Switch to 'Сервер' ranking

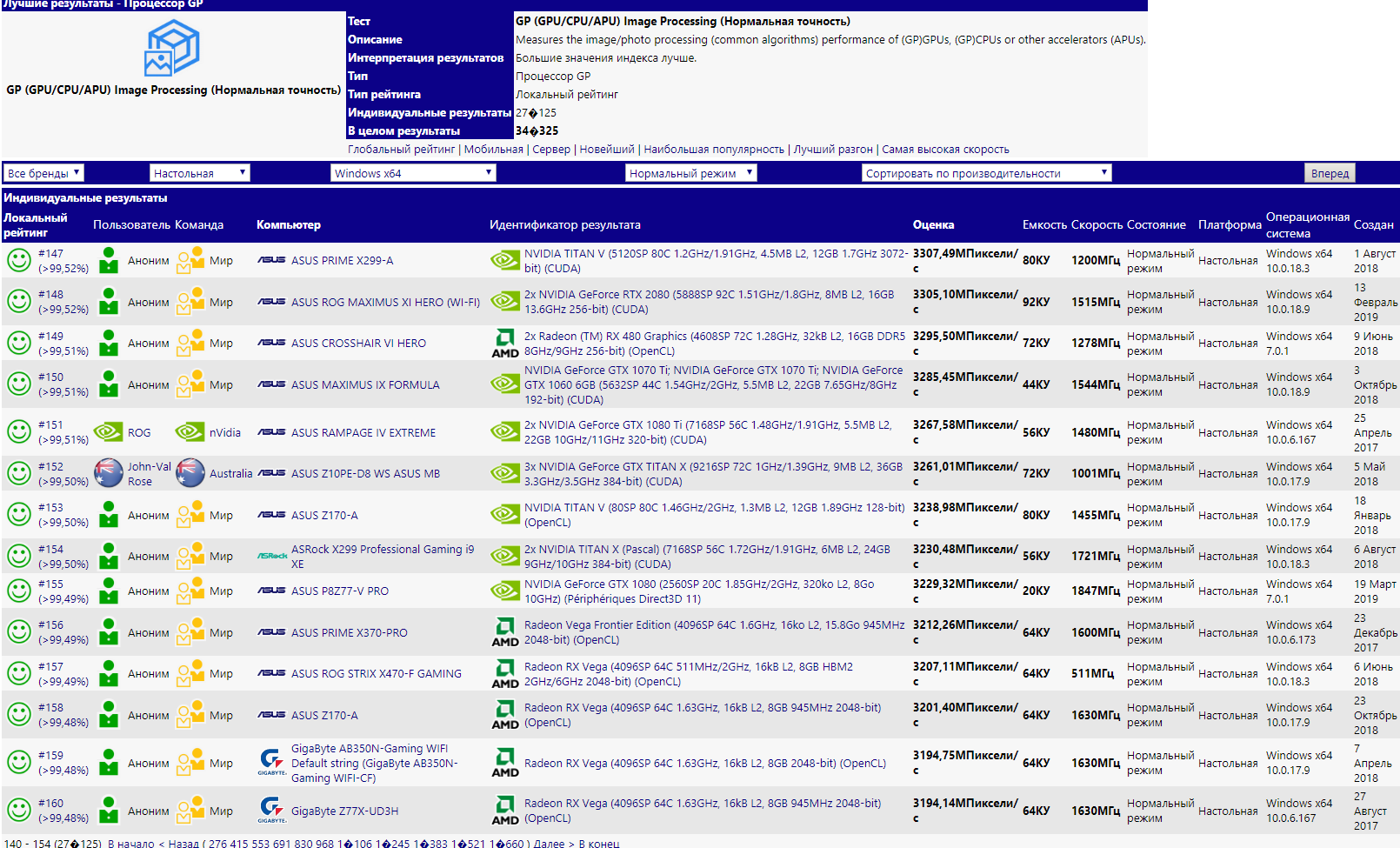click(551, 150)
